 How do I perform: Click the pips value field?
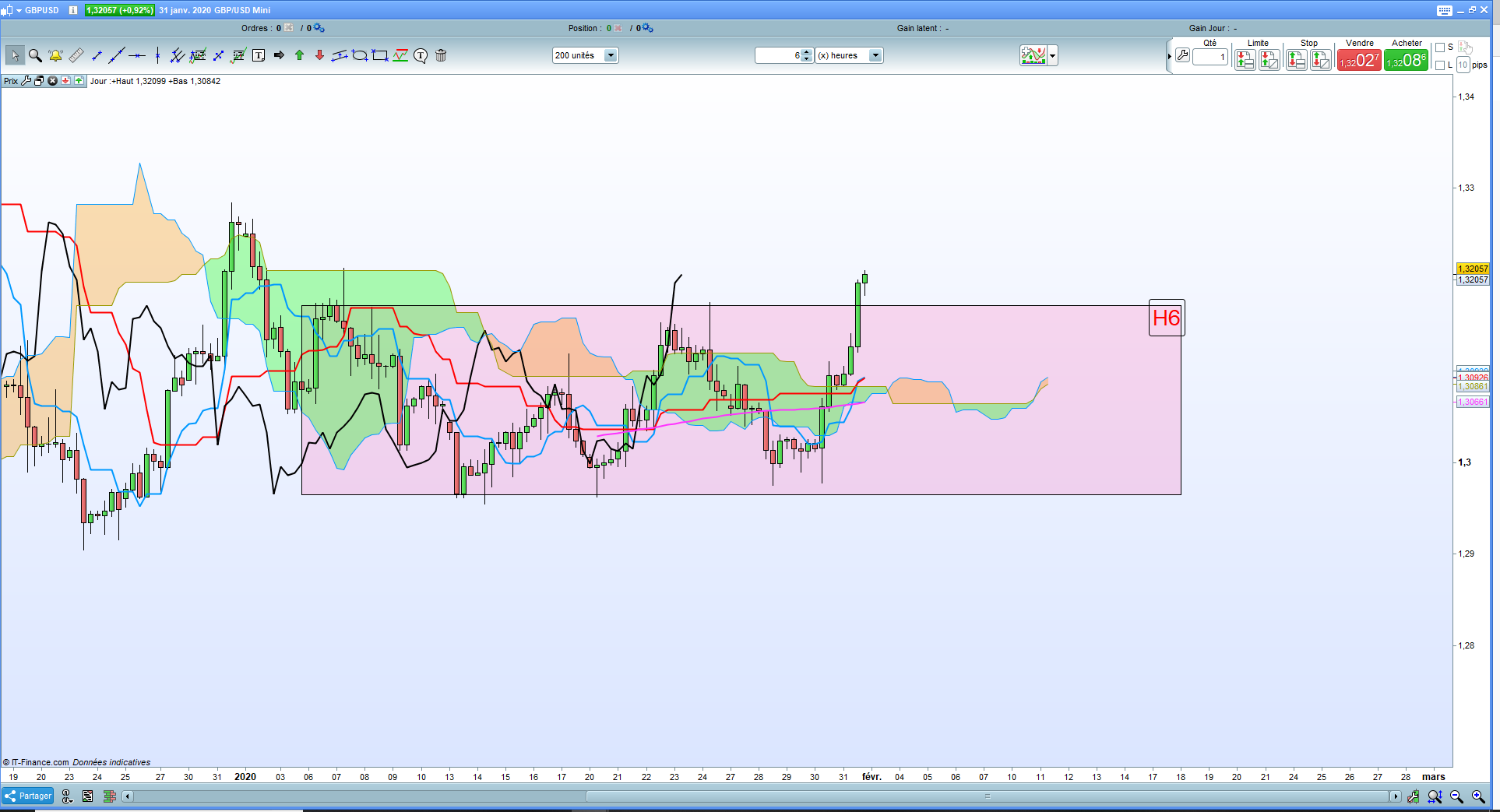(x=1463, y=65)
